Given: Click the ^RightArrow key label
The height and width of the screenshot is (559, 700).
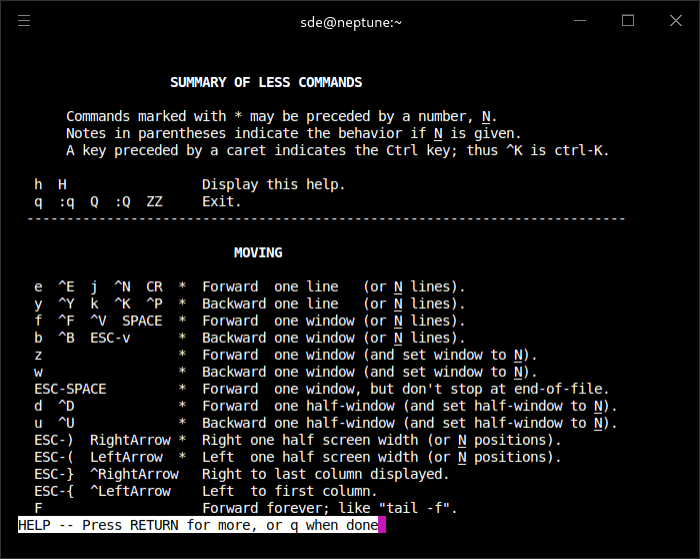Looking at the screenshot, I should (134, 474).
